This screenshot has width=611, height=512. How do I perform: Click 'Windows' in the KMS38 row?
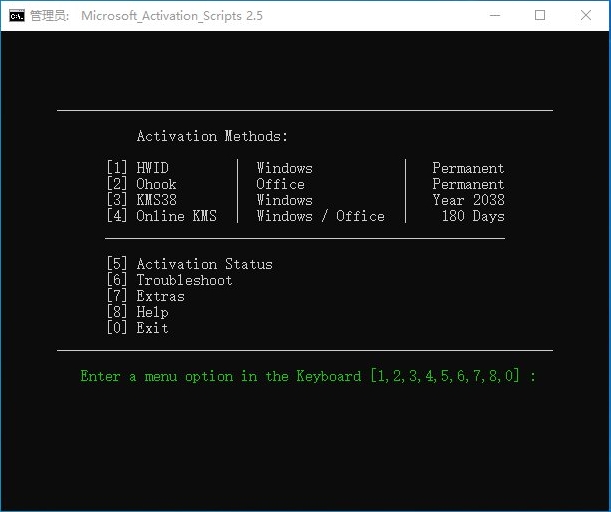click(x=284, y=200)
